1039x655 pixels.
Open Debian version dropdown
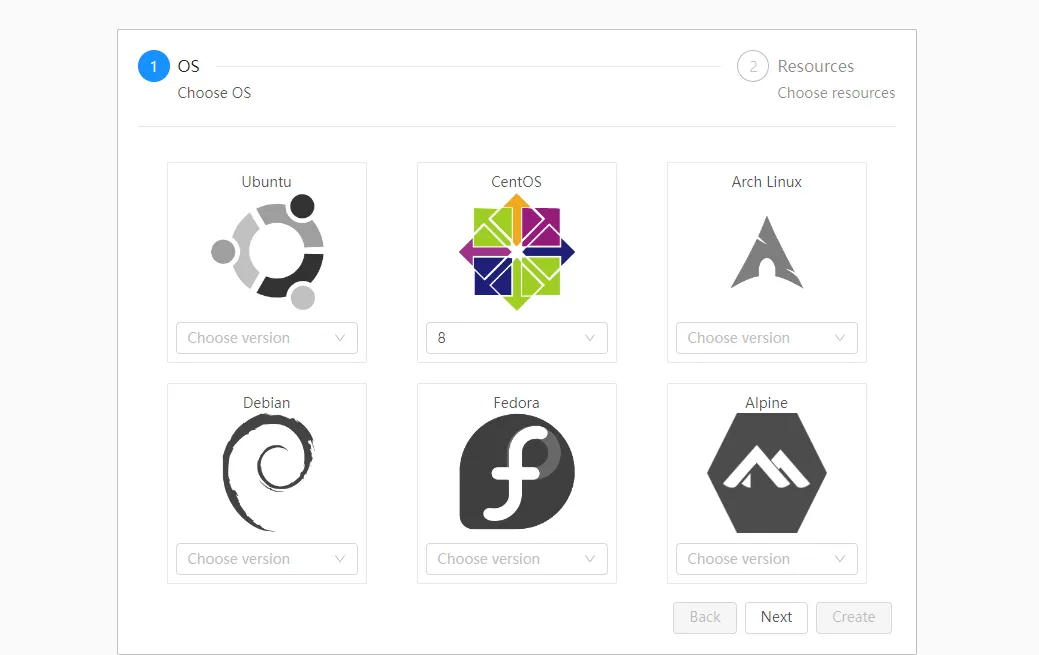click(267, 559)
